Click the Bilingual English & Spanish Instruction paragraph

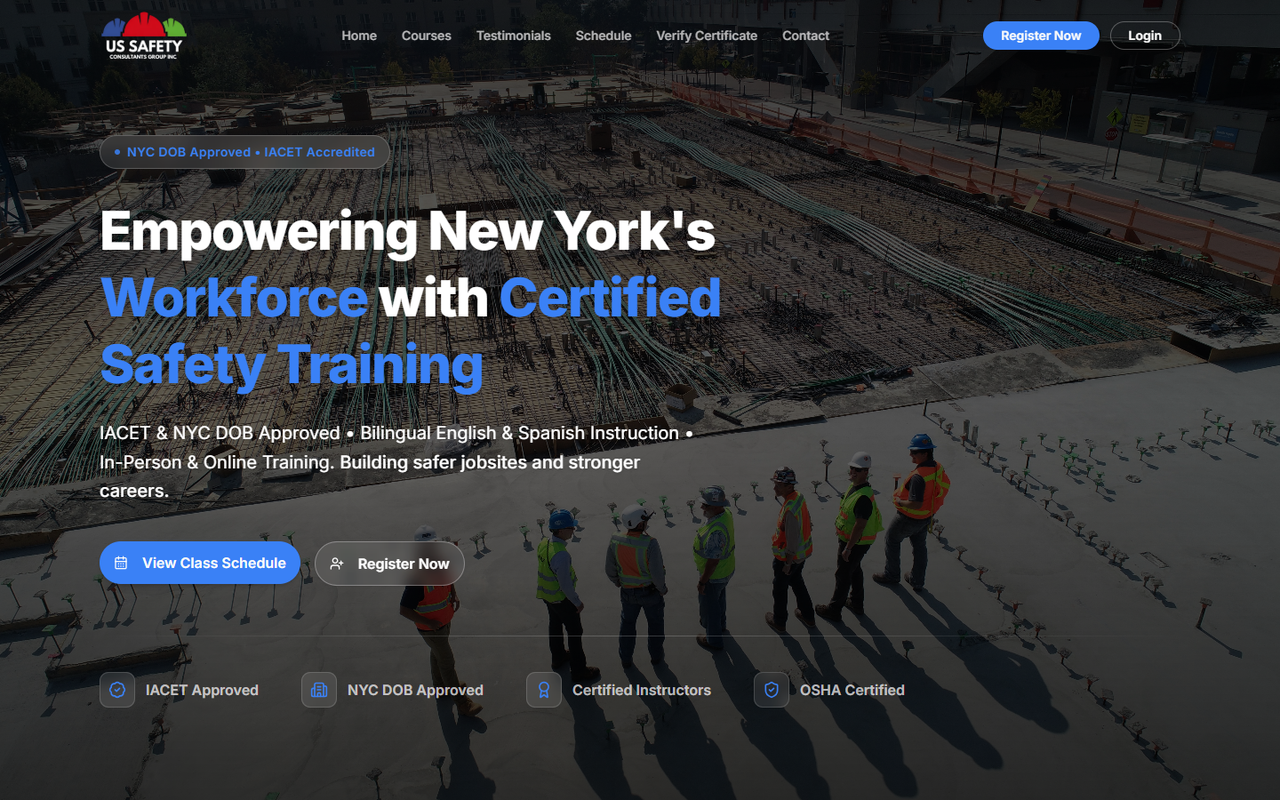(x=397, y=462)
